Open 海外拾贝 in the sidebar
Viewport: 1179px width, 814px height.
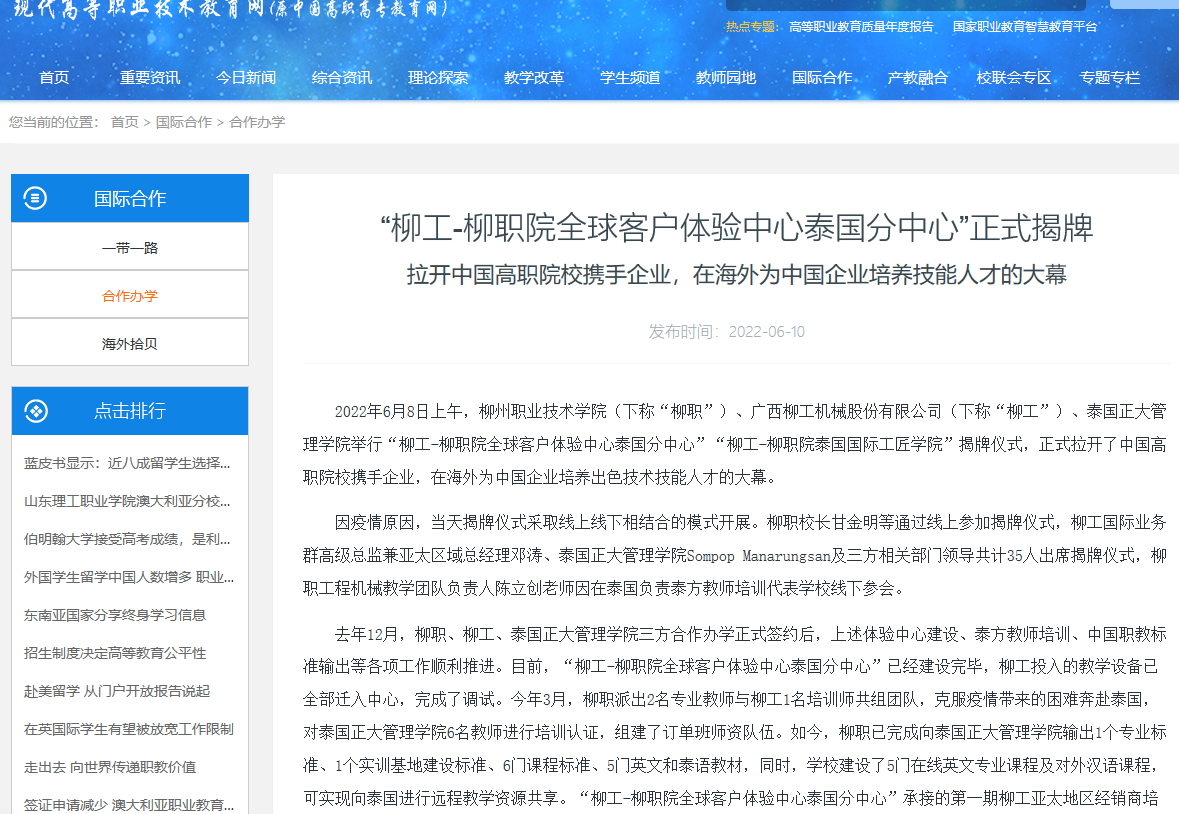130,343
